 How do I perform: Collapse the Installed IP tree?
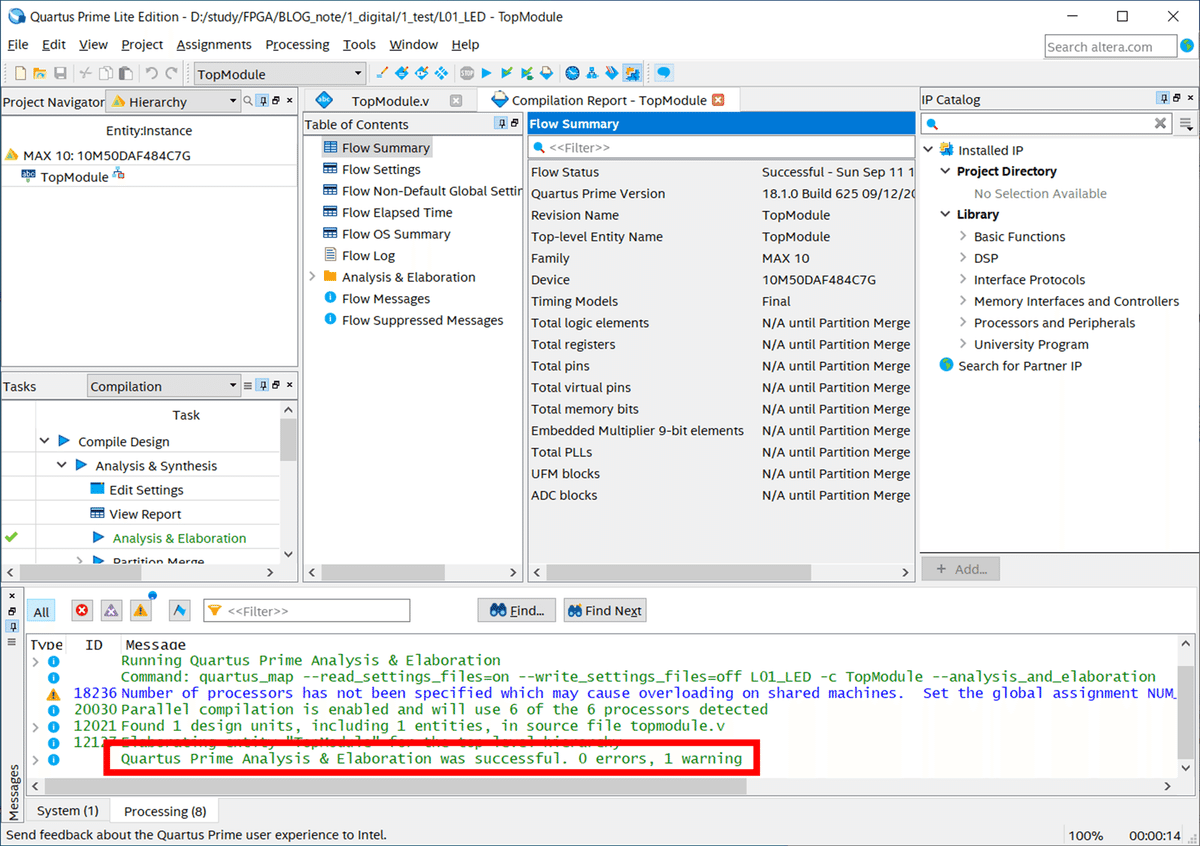click(929, 150)
